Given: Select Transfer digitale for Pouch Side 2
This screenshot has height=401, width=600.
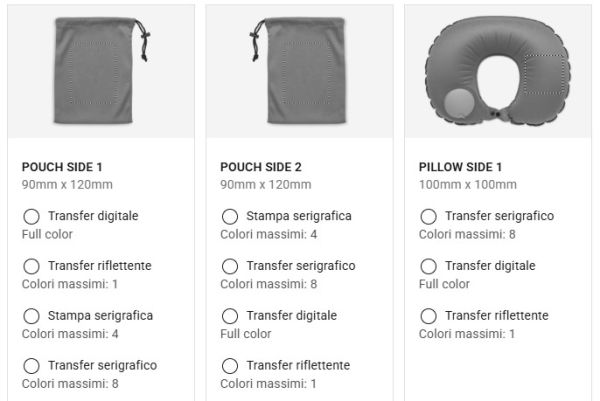Looking at the screenshot, I should click(230, 316).
